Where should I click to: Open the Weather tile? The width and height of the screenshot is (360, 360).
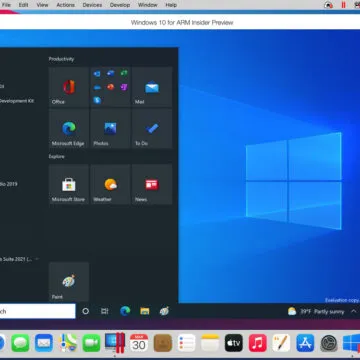click(110, 184)
